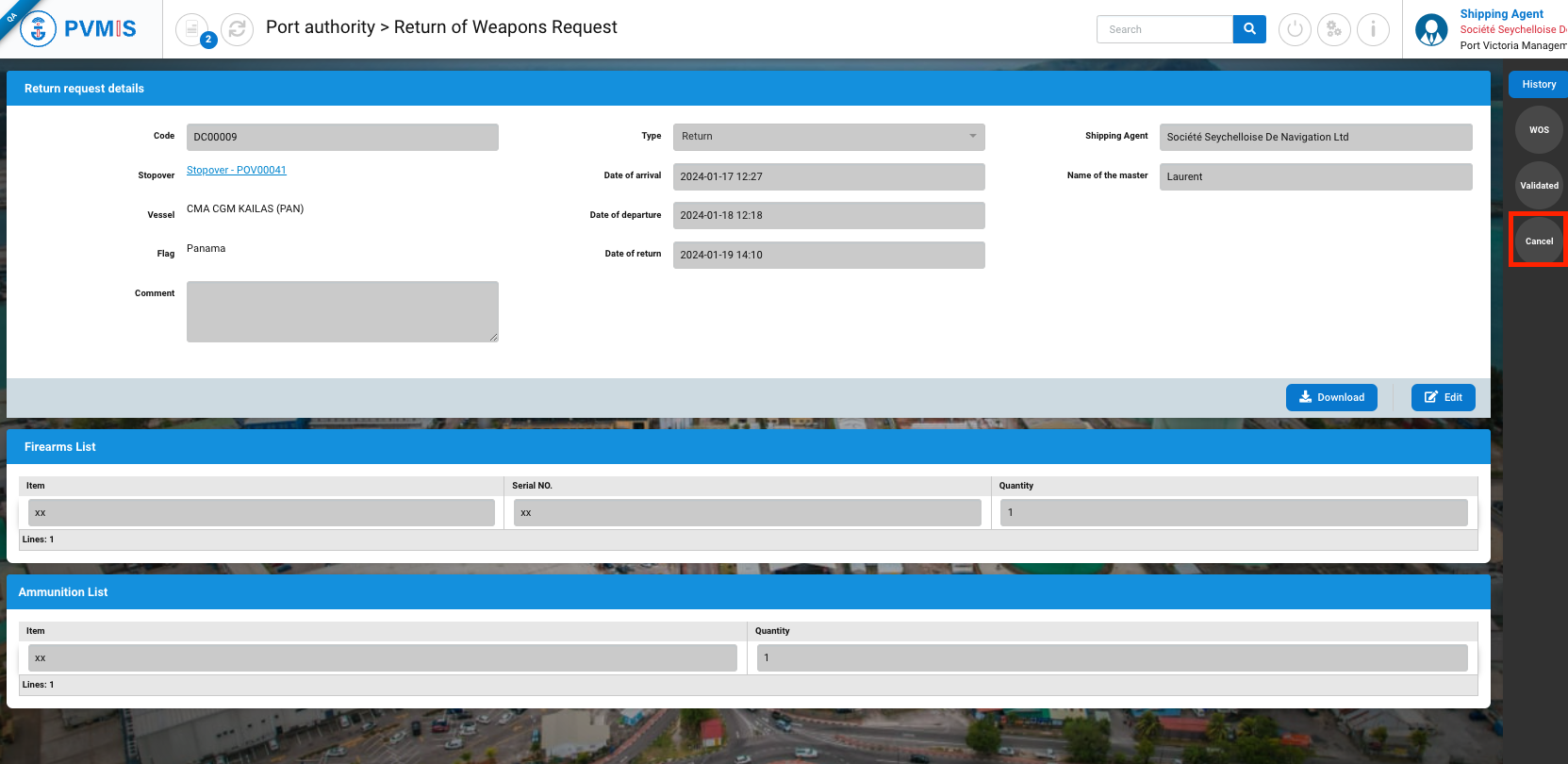This screenshot has height=764, width=1568.
Task: Download the return request
Action: (x=1330, y=397)
